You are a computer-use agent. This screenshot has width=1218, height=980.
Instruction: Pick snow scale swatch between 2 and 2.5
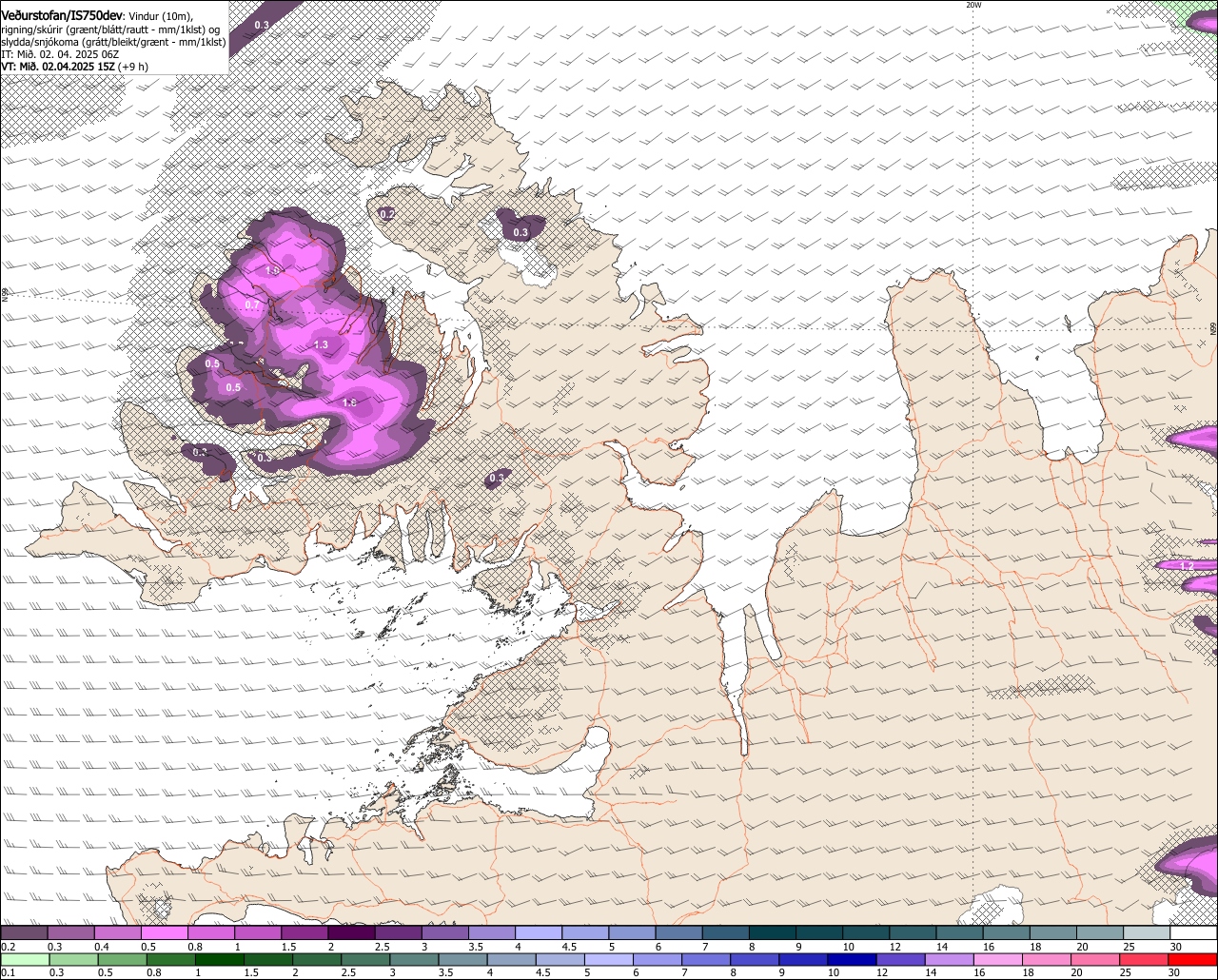tap(352, 933)
